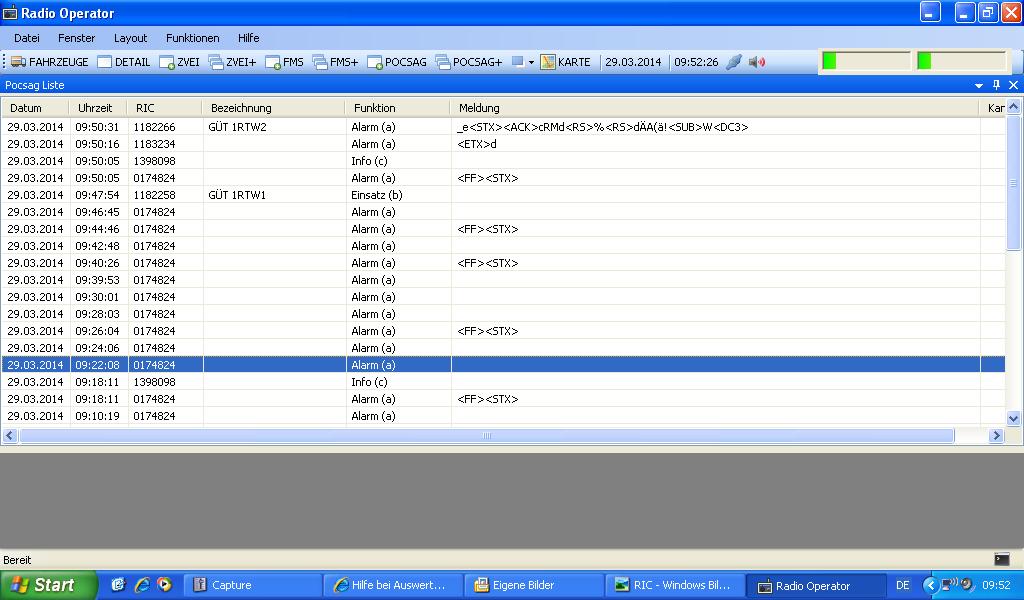The height and width of the screenshot is (600, 1024).
Task: Open the POCSAG list from toolbar
Action: 397,62
